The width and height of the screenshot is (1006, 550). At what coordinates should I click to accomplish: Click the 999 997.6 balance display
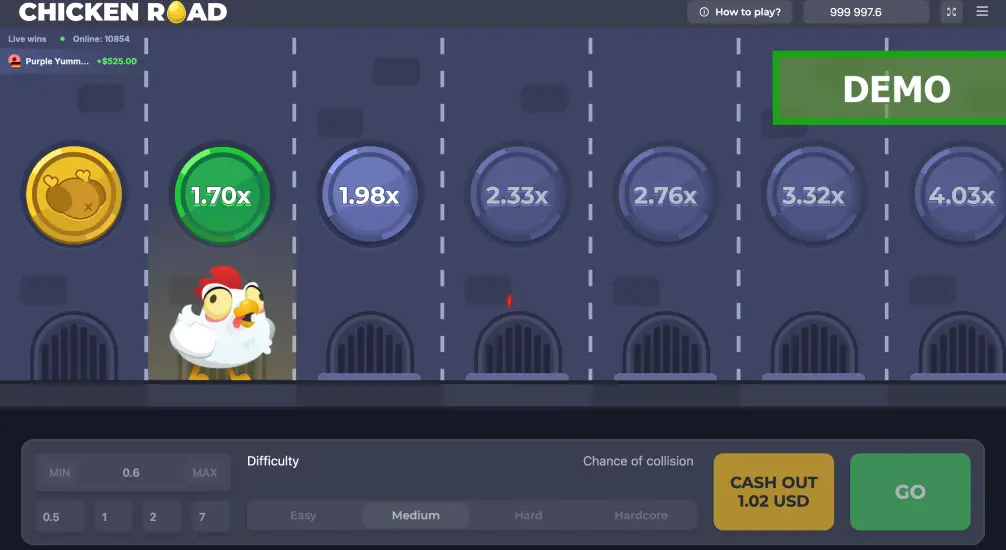(x=865, y=12)
